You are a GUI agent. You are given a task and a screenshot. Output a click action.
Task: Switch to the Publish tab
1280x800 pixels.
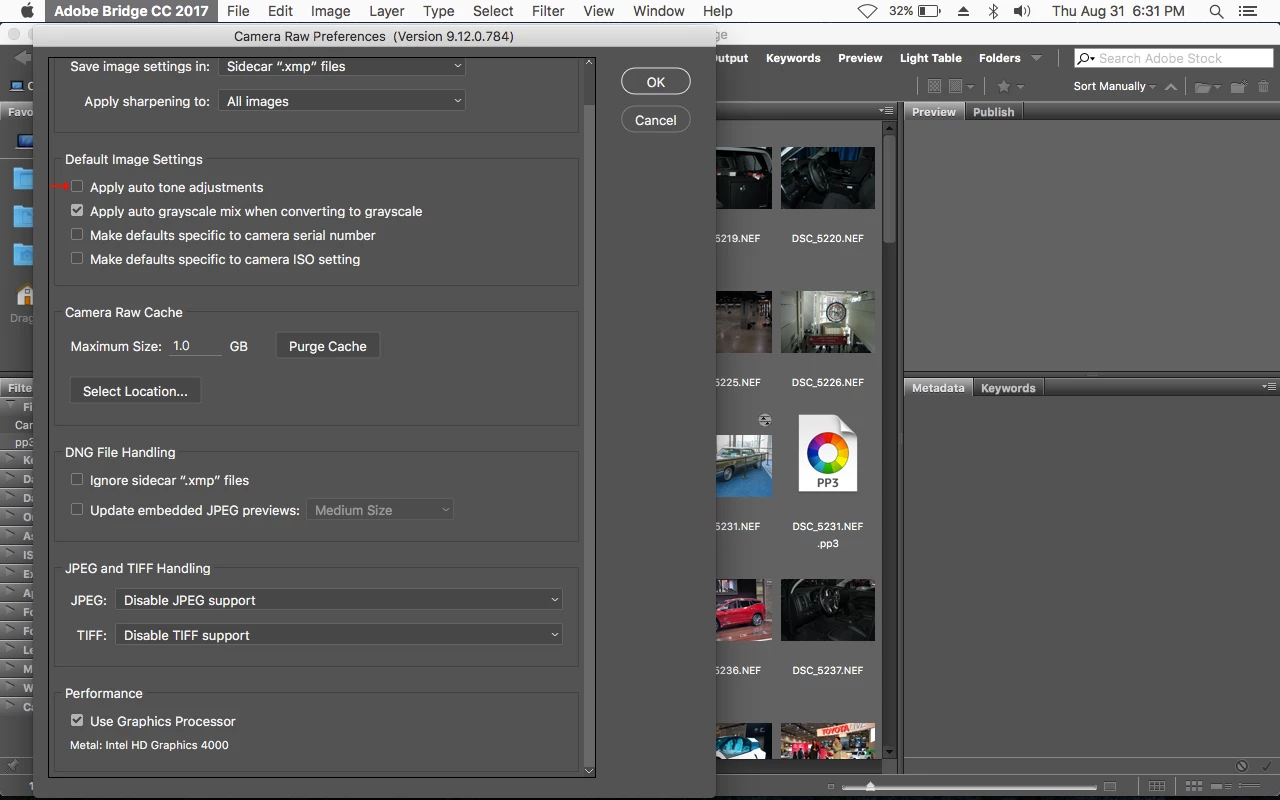[x=994, y=112]
